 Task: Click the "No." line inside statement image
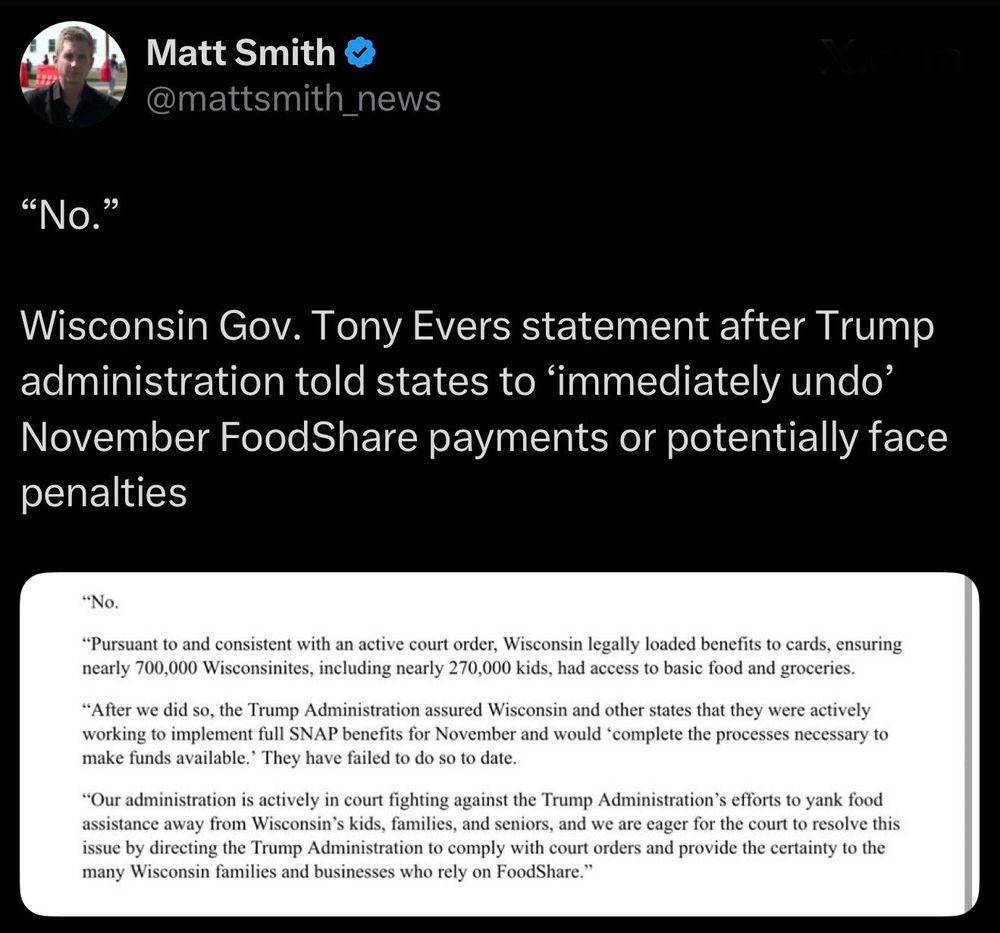(100, 602)
